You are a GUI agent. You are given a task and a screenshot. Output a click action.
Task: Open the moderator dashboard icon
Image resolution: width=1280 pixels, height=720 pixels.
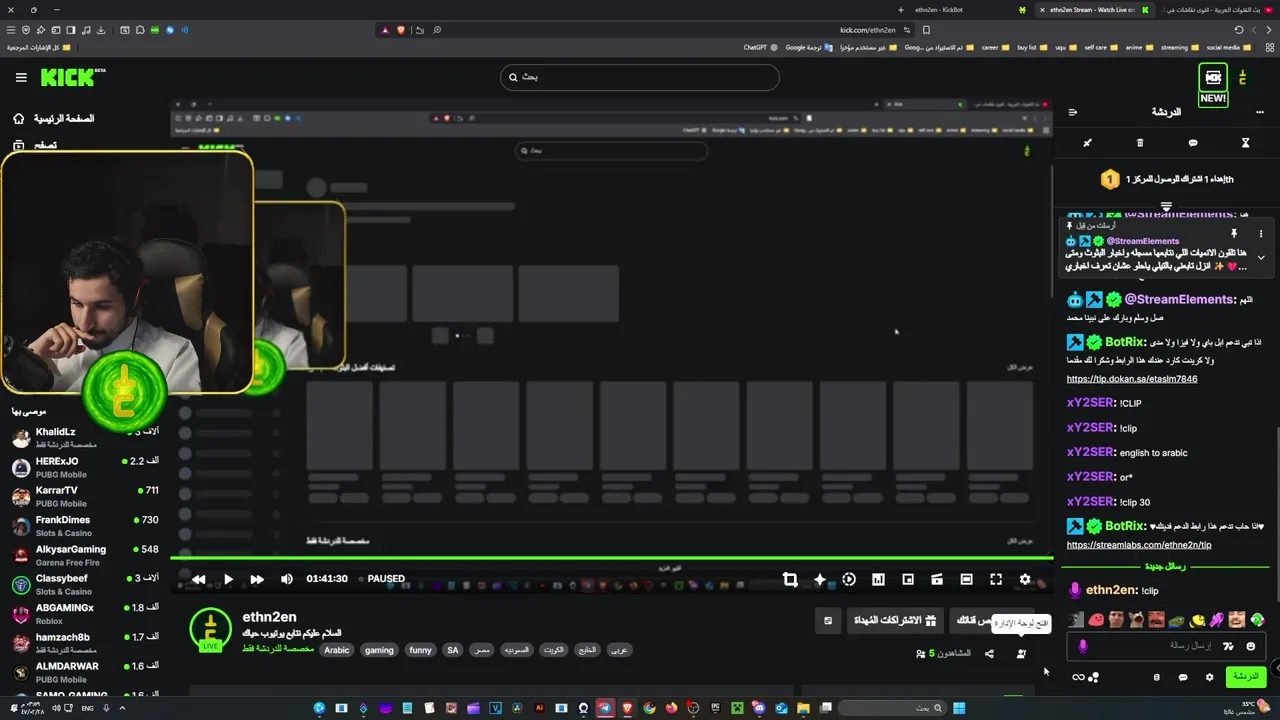[1021, 654]
